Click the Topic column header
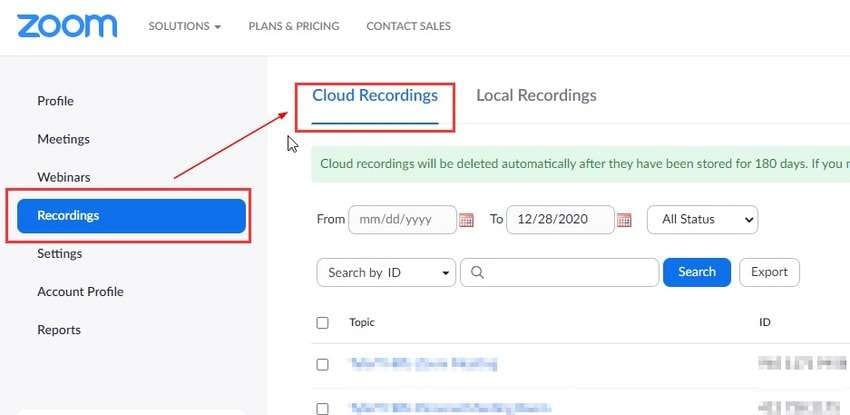The width and height of the screenshot is (850, 415). click(362, 322)
